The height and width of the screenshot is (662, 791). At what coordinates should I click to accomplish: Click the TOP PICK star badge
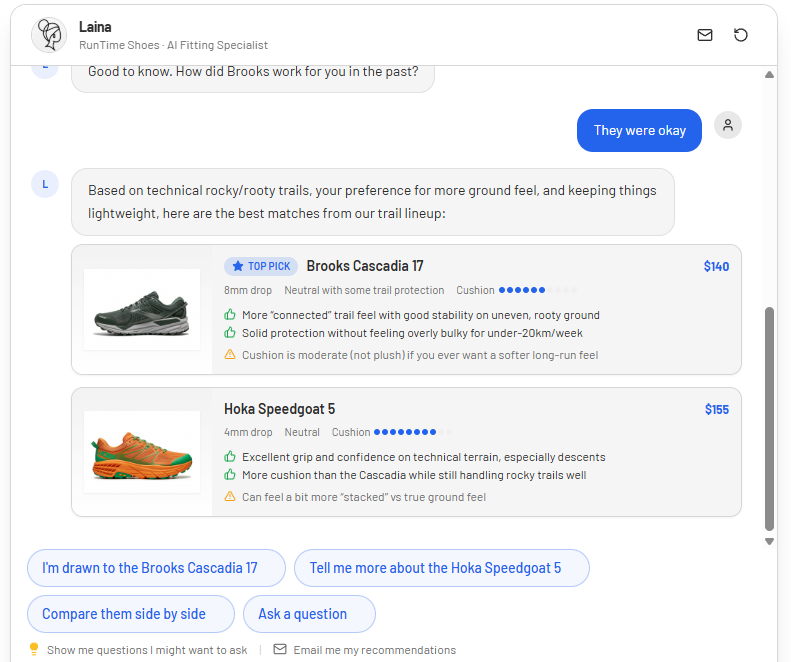tap(261, 266)
